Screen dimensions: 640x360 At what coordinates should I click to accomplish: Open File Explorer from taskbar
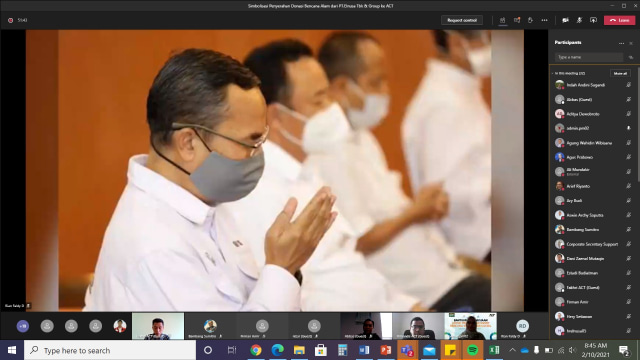(x=299, y=350)
